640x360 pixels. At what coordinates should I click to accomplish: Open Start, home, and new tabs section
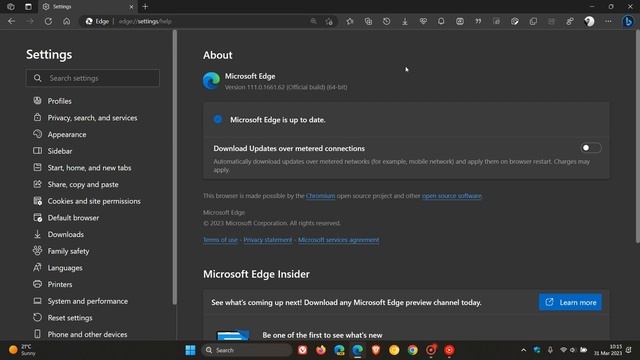[x=82, y=168]
